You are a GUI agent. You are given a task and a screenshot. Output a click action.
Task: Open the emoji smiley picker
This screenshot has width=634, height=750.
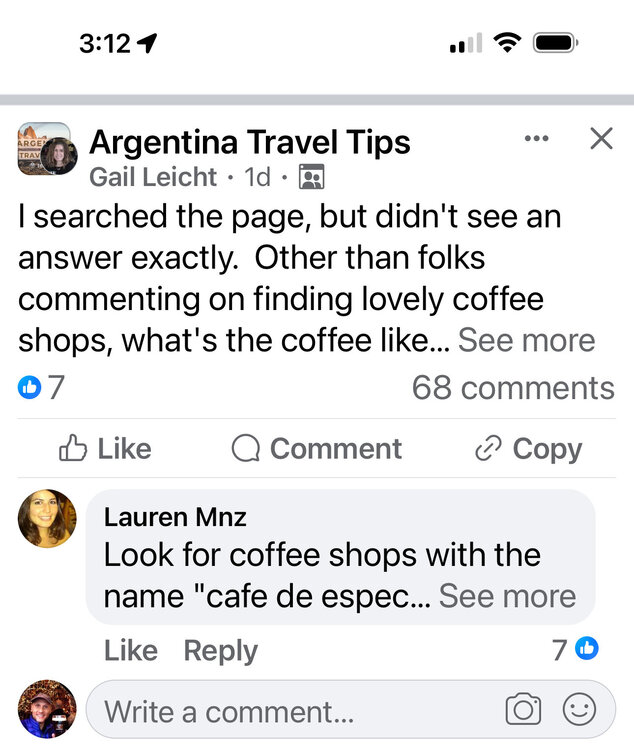579,709
